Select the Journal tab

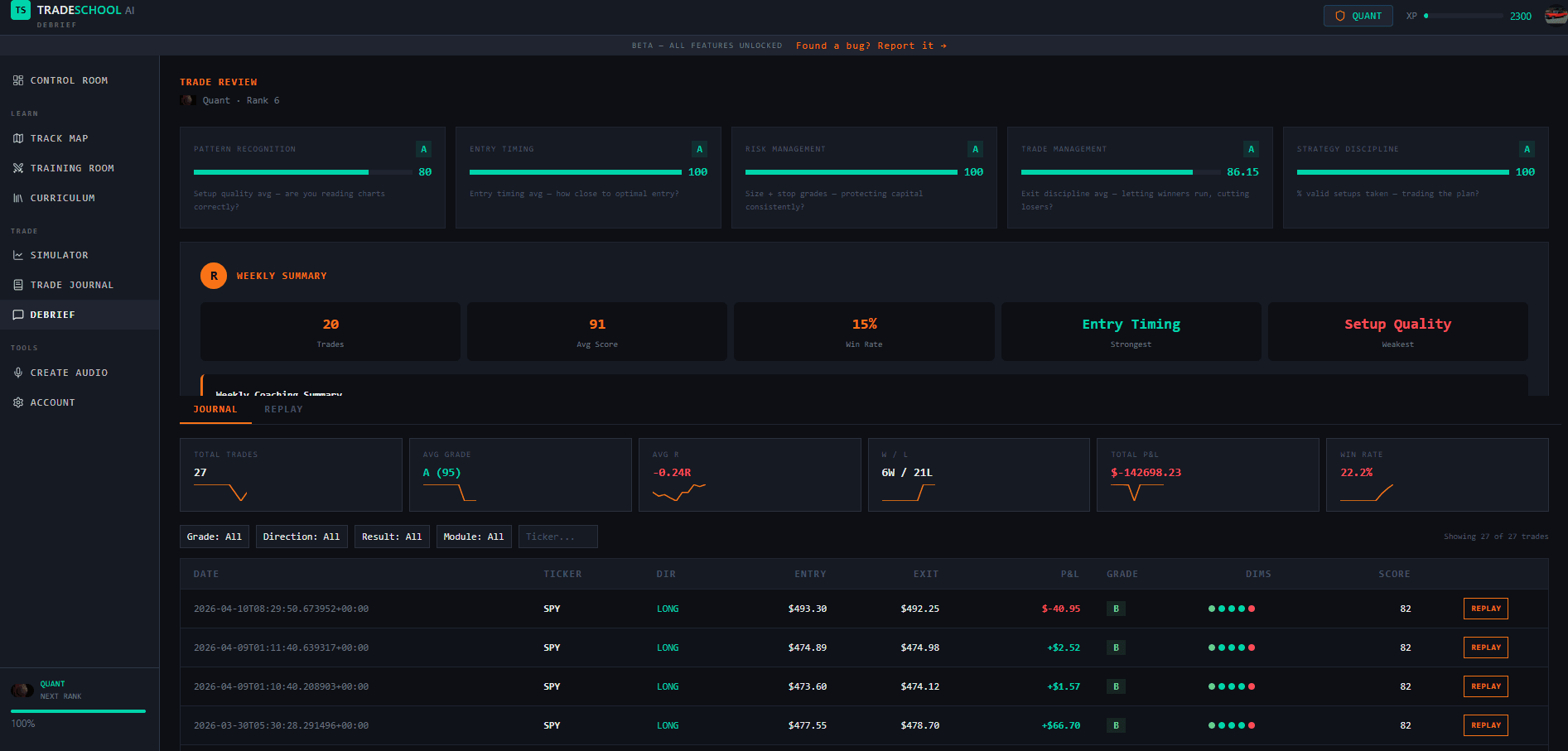(215, 409)
